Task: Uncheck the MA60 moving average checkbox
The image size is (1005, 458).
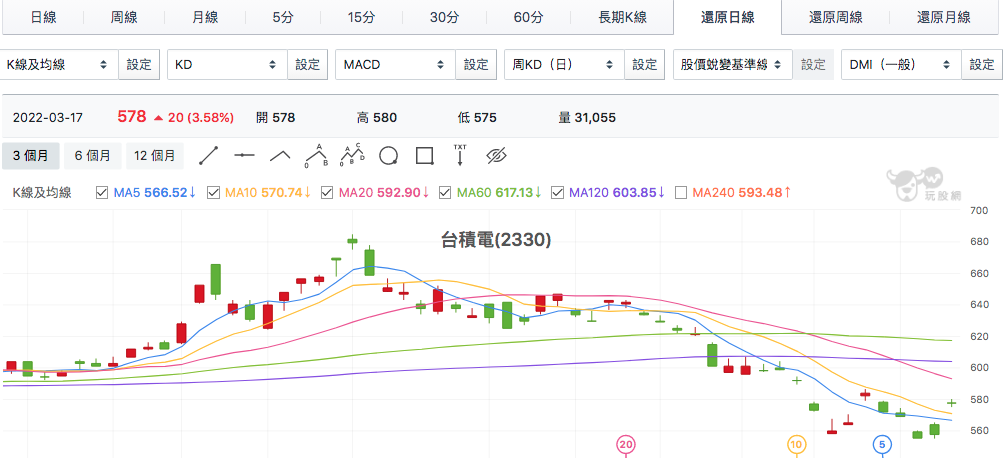Action: 444,192
